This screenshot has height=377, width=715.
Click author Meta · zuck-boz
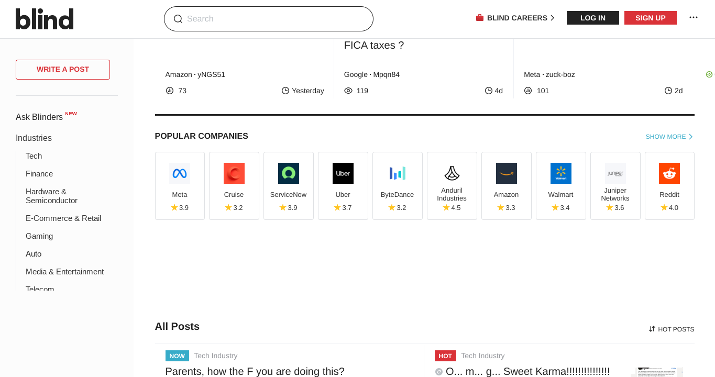click(549, 74)
